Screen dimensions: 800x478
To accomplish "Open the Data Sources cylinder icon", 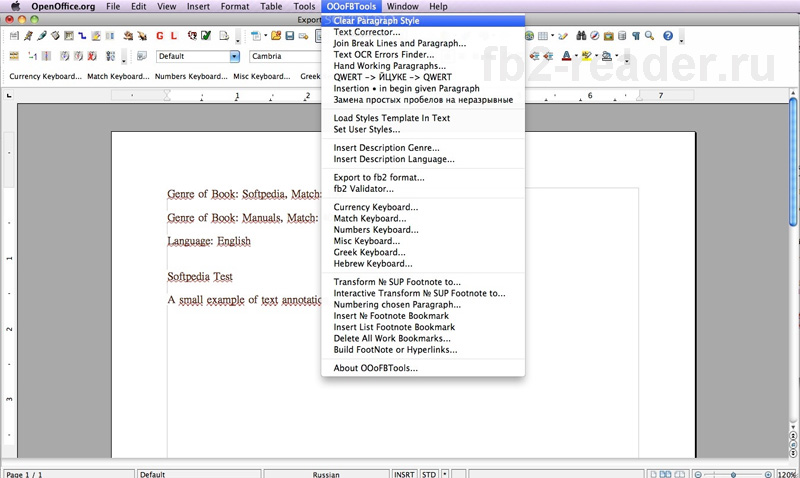I will (x=622, y=36).
